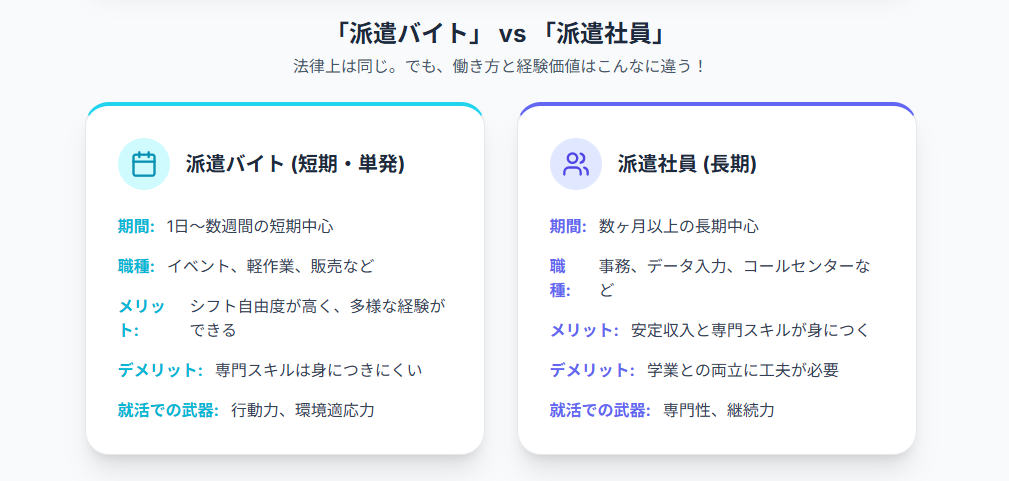Click the text イベント、軽作業、販売など
Screen dimensions: 1009x481
[x=270, y=266]
